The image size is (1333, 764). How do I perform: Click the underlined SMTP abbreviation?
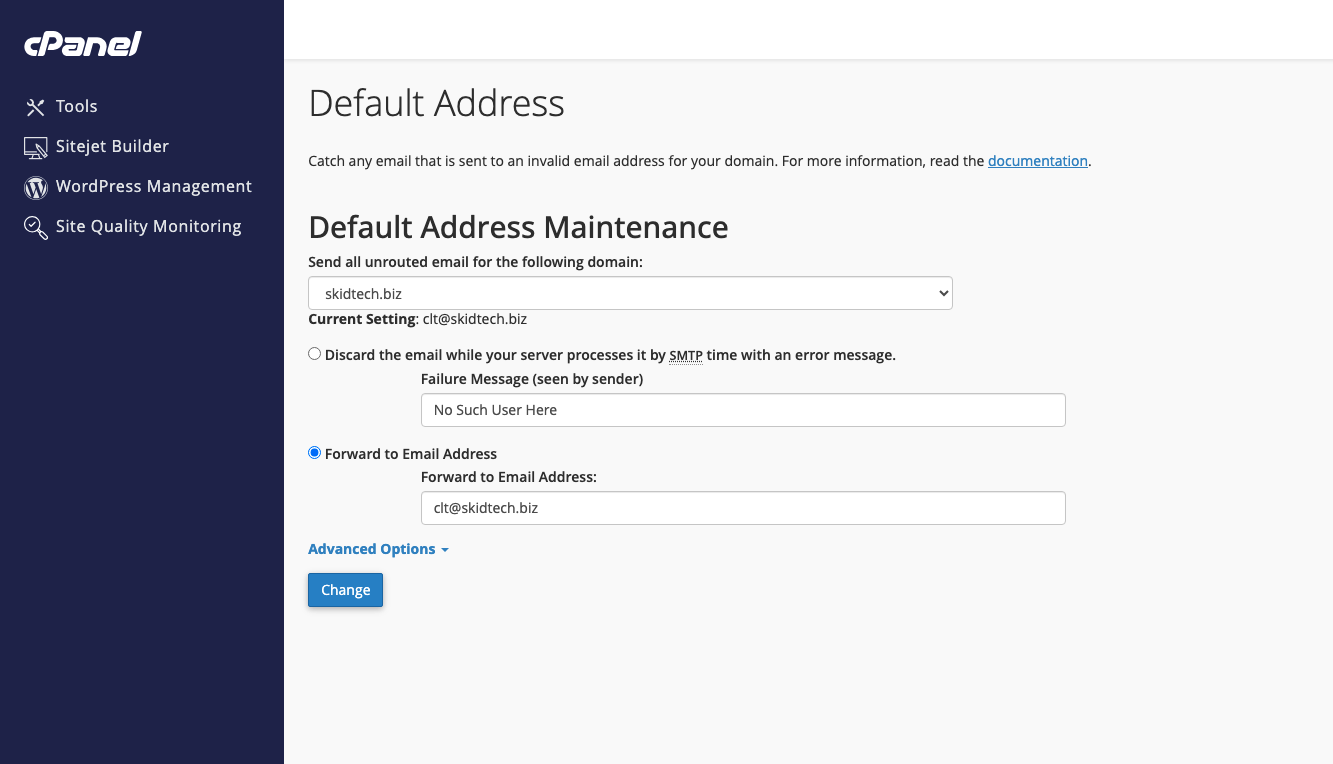click(686, 355)
